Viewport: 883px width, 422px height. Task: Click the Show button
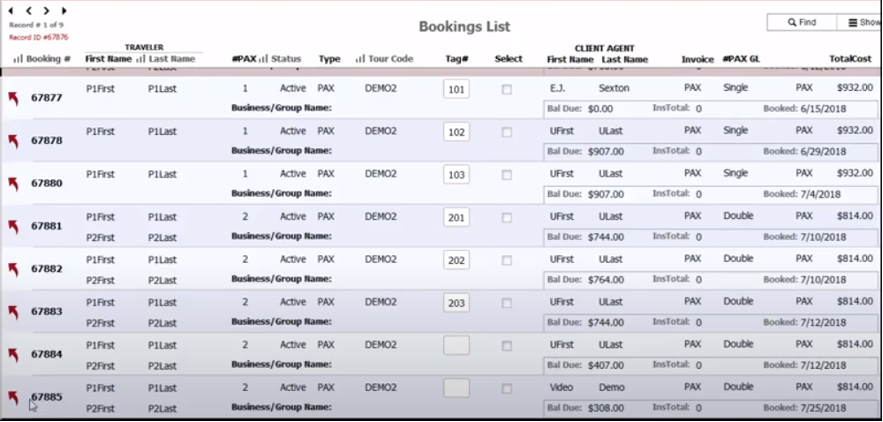click(x=860, y=23)
